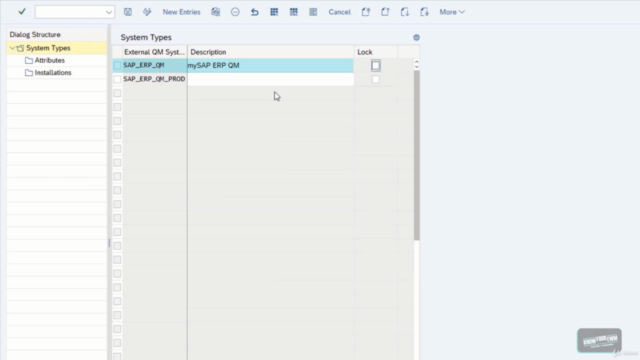The width and height of the screenshot is (640, 360).
Task: Open the transaction command field dropdown
Action: pos(109,12)
